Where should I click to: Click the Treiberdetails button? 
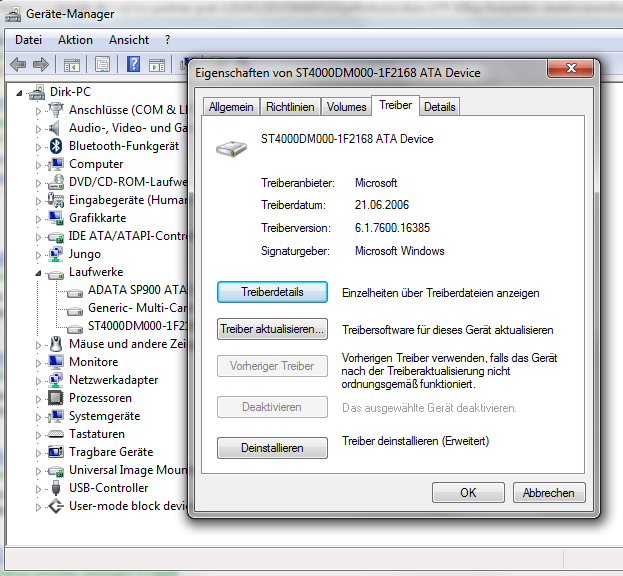(x=272, y=292)
